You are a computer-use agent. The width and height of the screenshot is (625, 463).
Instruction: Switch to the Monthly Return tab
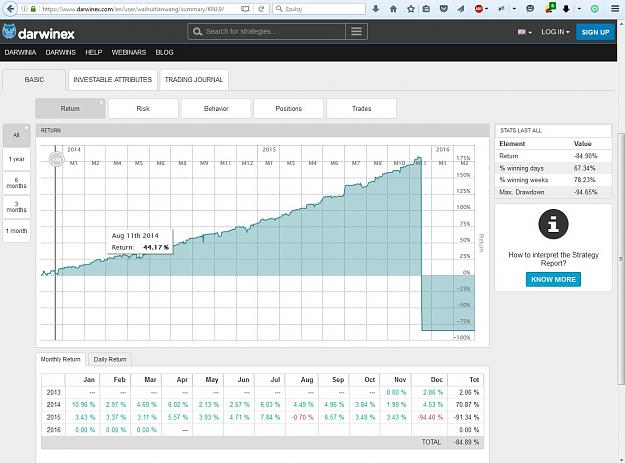(61, 359)
